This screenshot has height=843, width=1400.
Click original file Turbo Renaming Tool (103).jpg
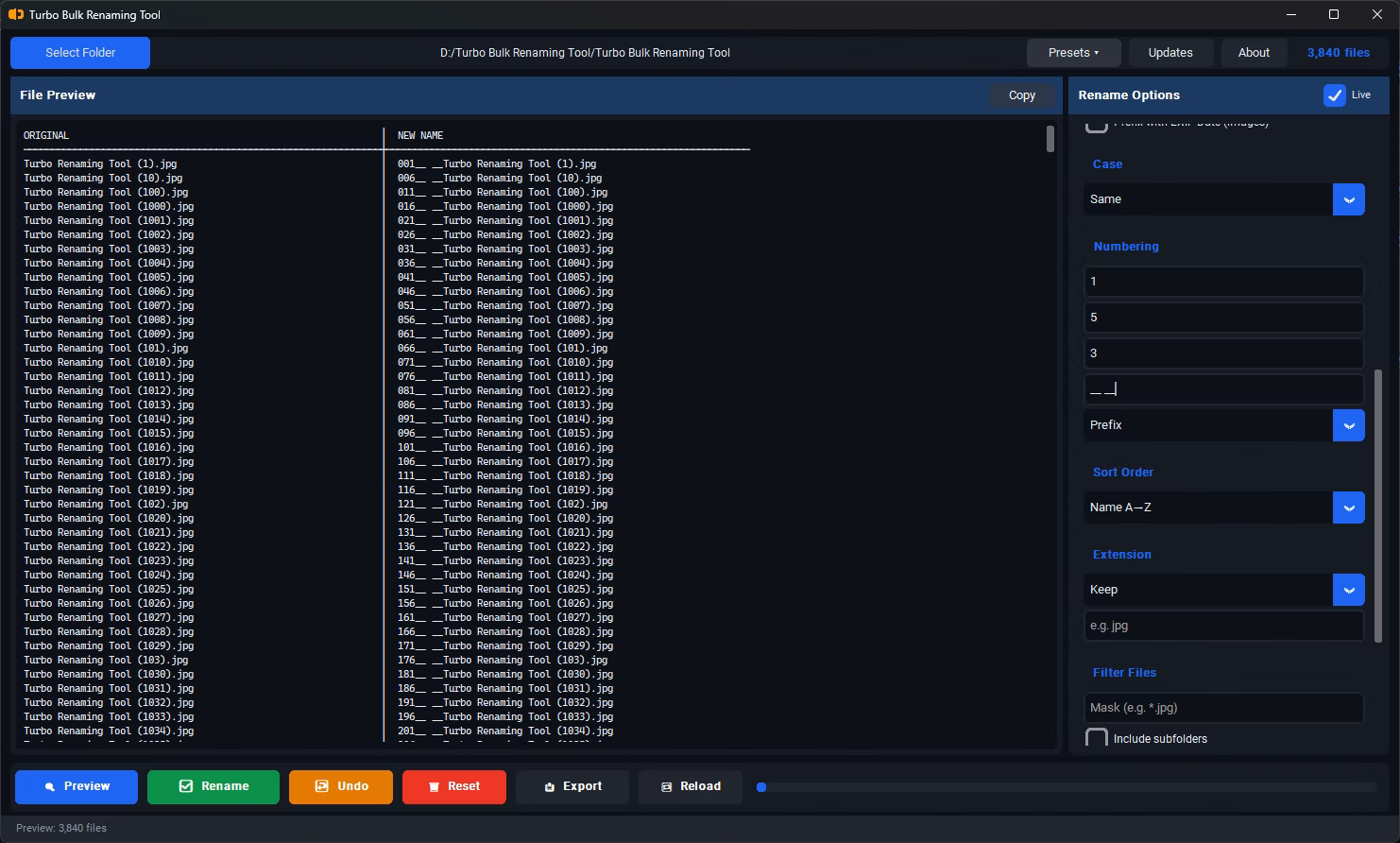(x=106, y=660)
